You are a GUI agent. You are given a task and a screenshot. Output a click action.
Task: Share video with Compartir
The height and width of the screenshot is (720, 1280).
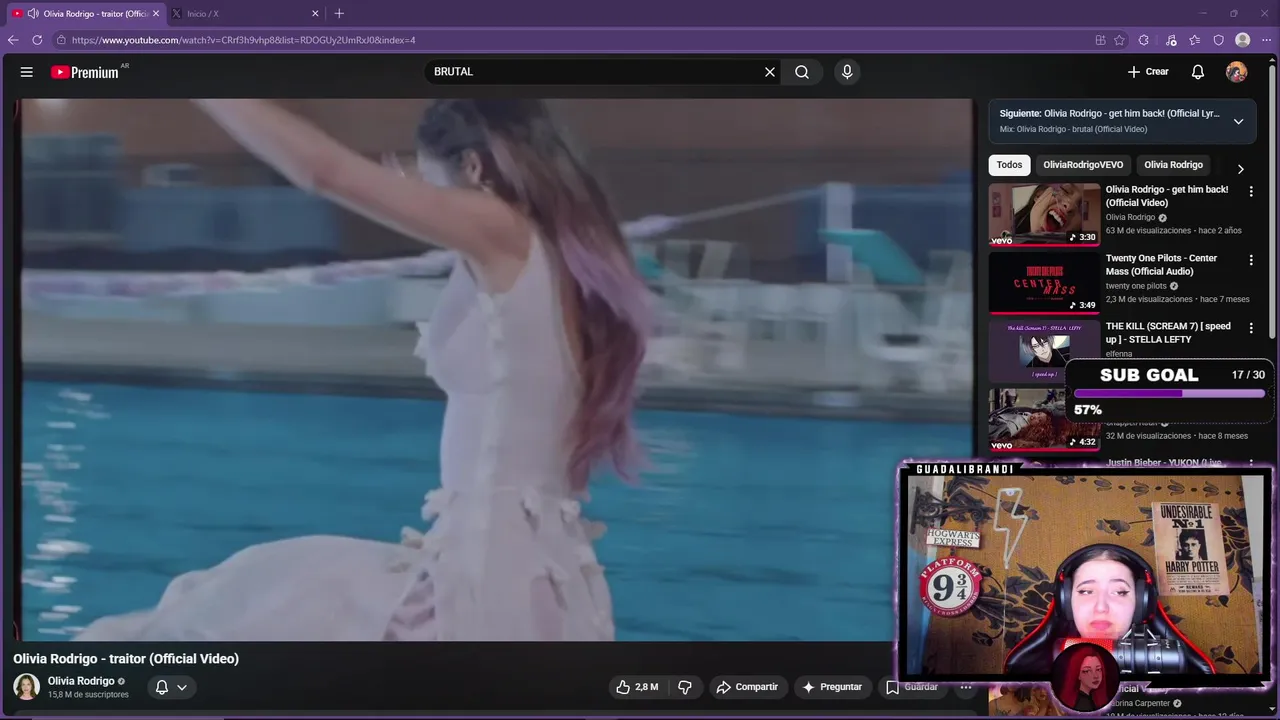point(747,687)
